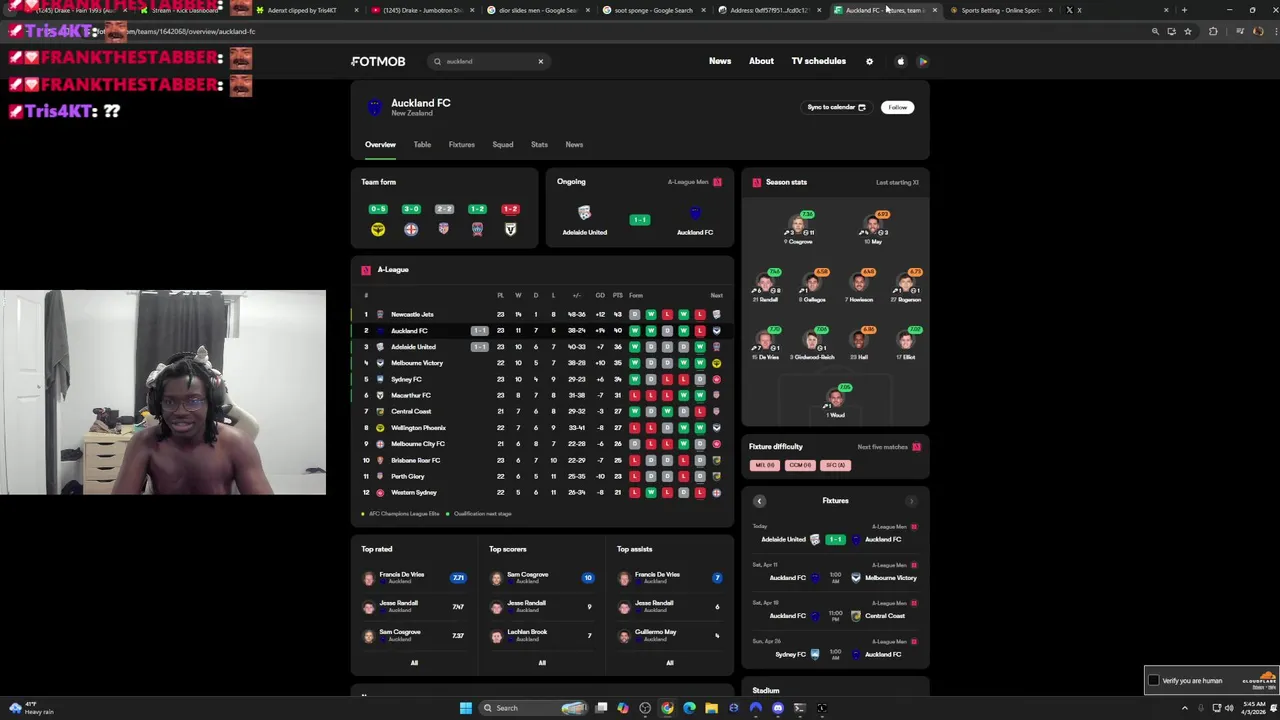Open Guillermo May in Top assists
Viewport: 1280px width, 720px height.
tap(670, 635)
